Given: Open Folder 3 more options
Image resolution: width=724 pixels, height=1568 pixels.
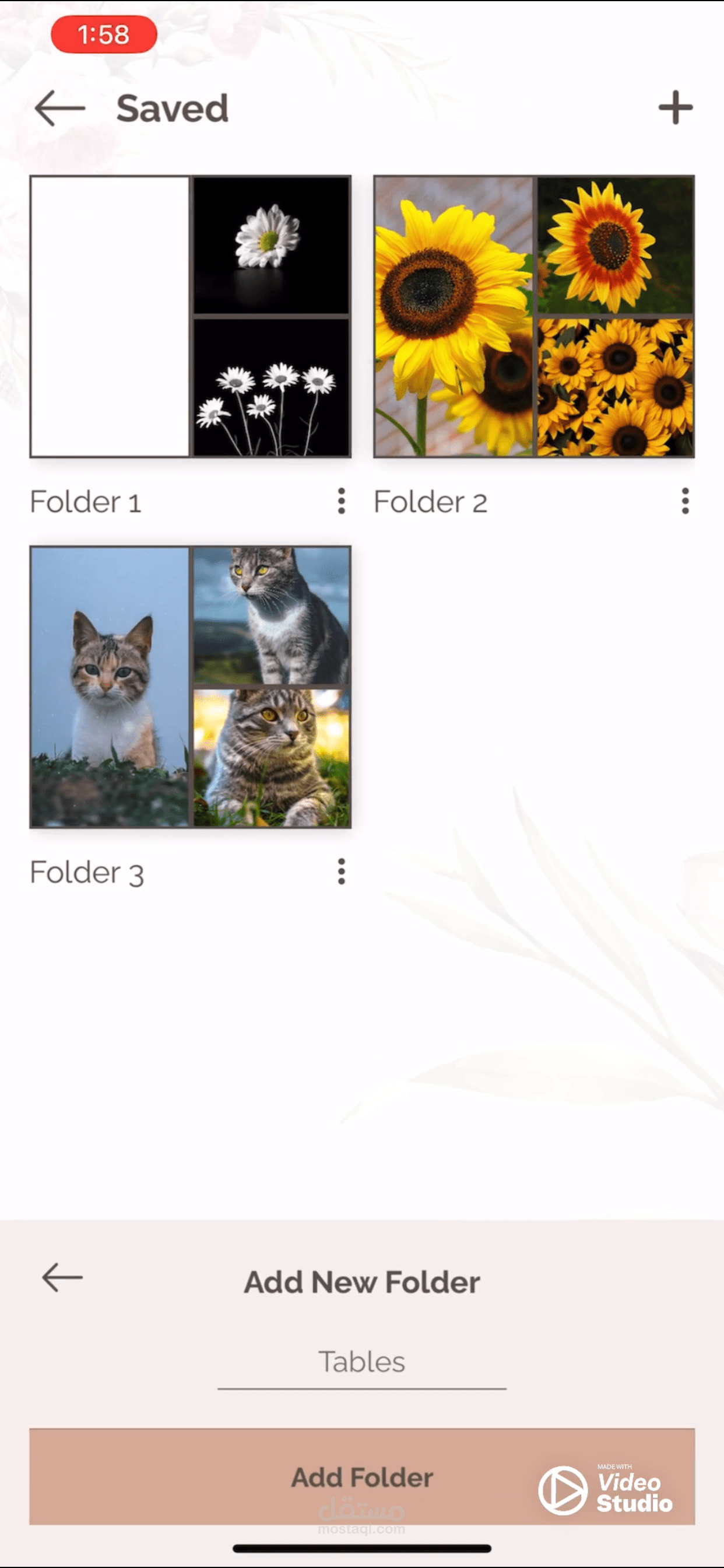Looking at the screenshot, I should (x=342, y=871).
